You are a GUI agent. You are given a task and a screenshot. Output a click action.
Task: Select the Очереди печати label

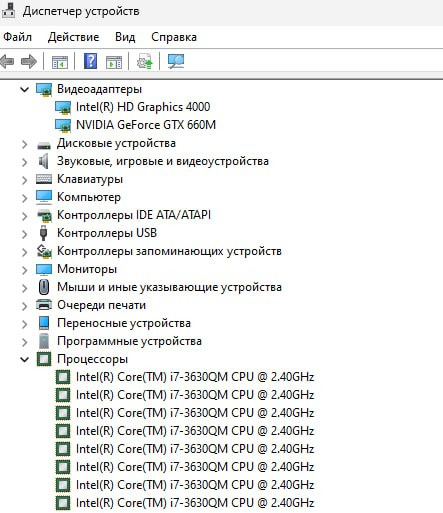click(x=101, y=305)
